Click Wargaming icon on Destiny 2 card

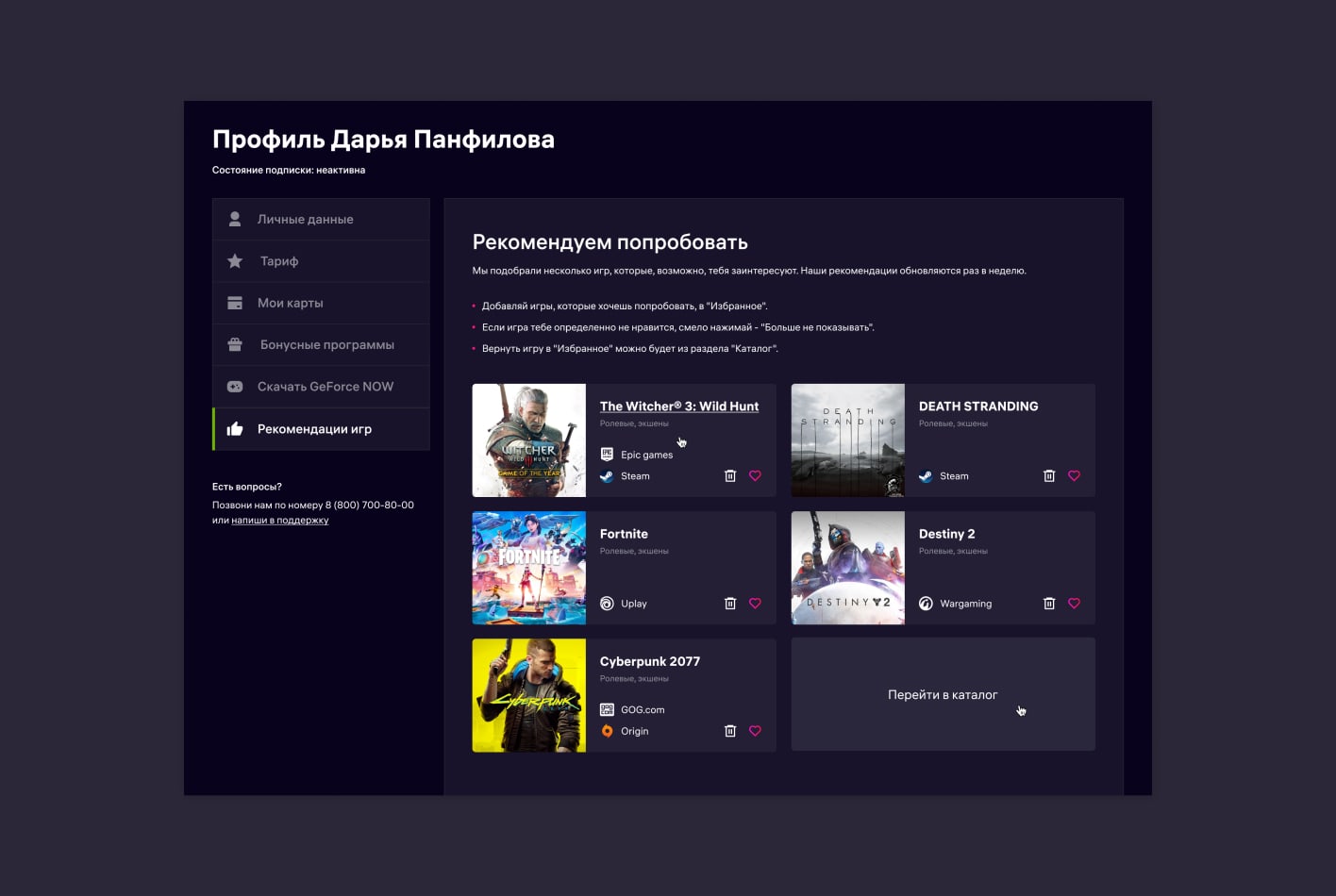[x=926, y=604]
